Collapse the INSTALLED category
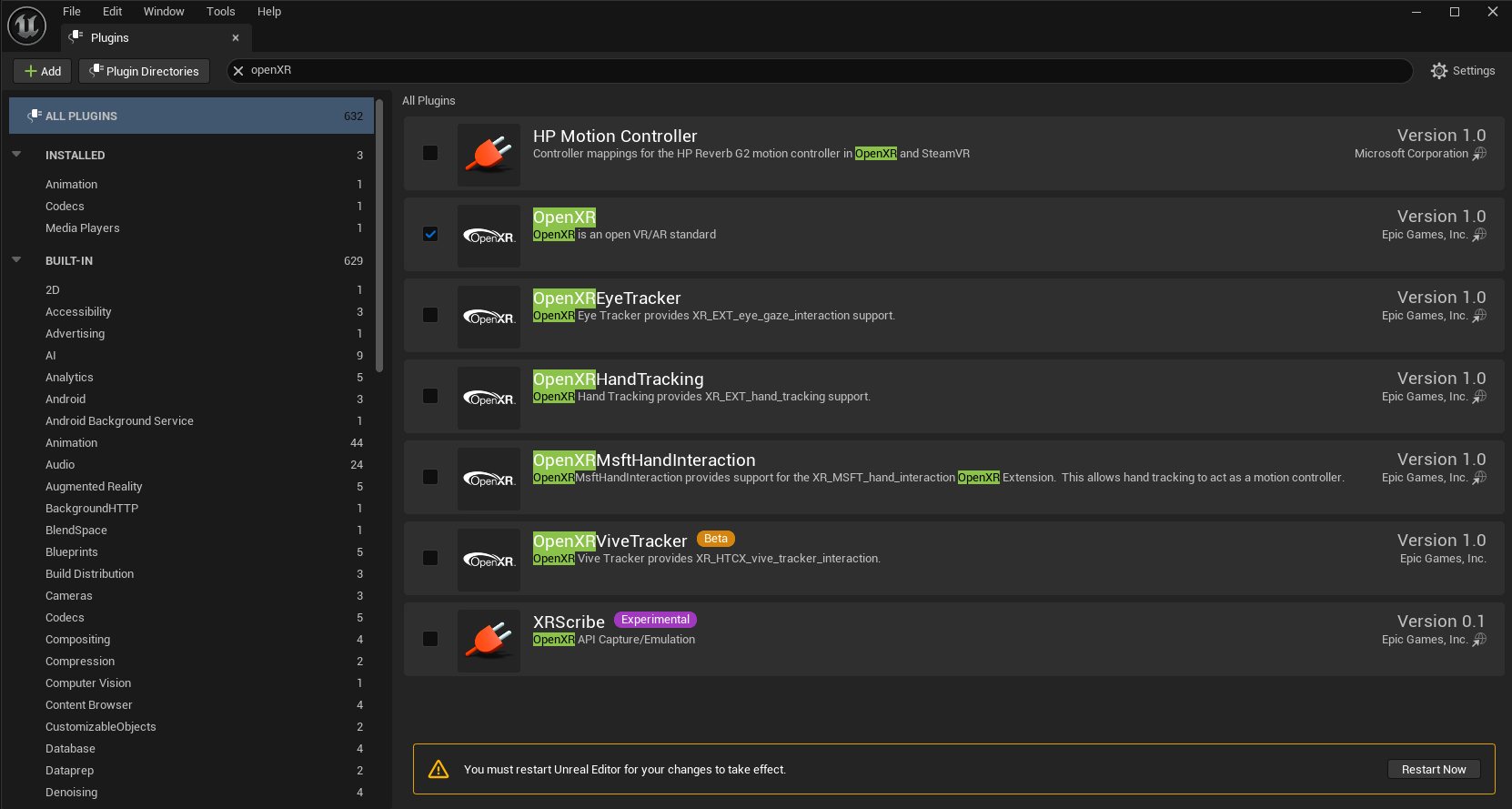Viewport: 1512px width, 809px height. click(16, 155)
